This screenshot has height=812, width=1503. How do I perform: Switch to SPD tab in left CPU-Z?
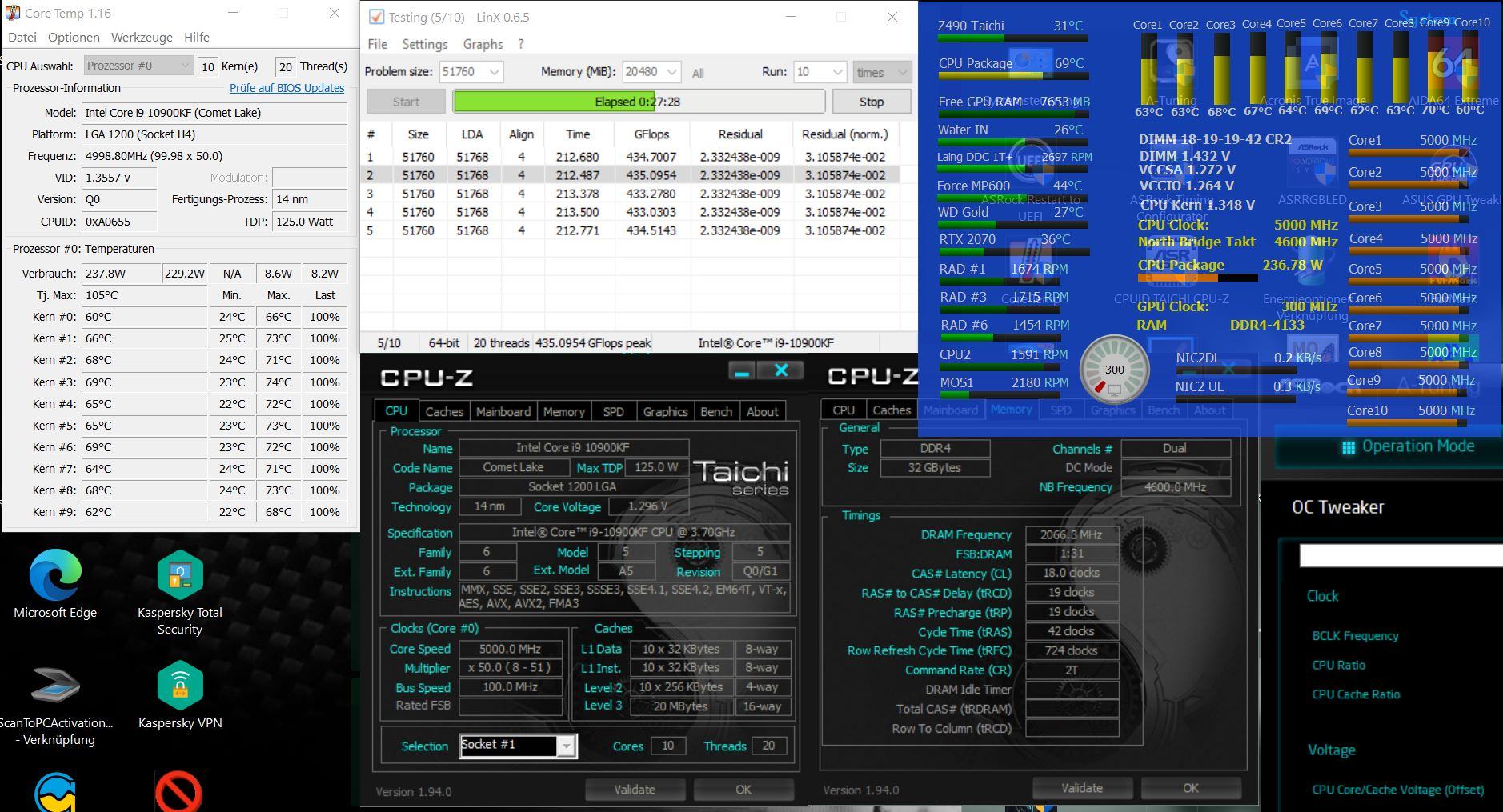click(x=614, y=411)
